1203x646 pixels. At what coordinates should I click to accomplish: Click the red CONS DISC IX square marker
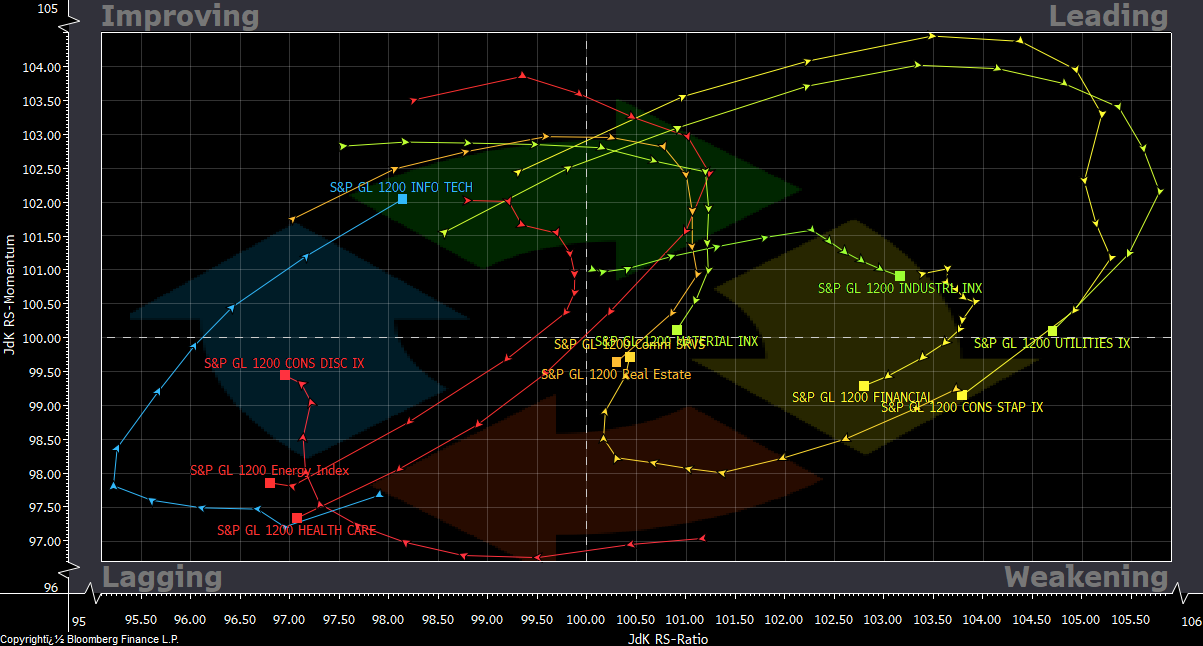[x=285, y=375]
